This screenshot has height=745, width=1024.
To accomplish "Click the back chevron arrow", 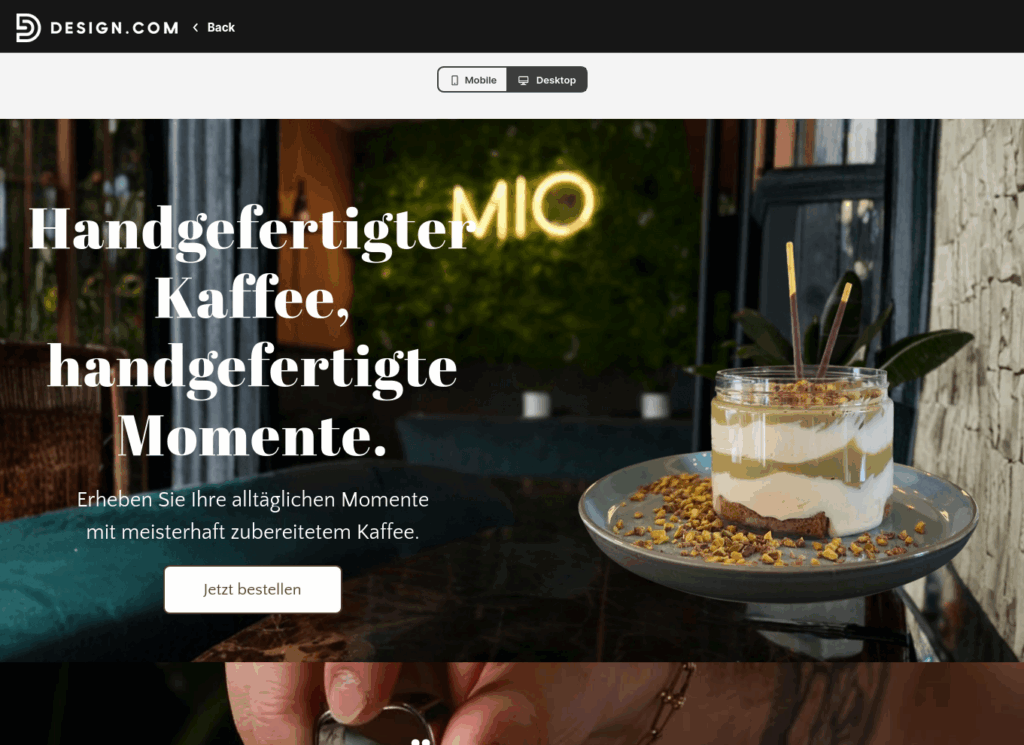I will tap(195, 27).
